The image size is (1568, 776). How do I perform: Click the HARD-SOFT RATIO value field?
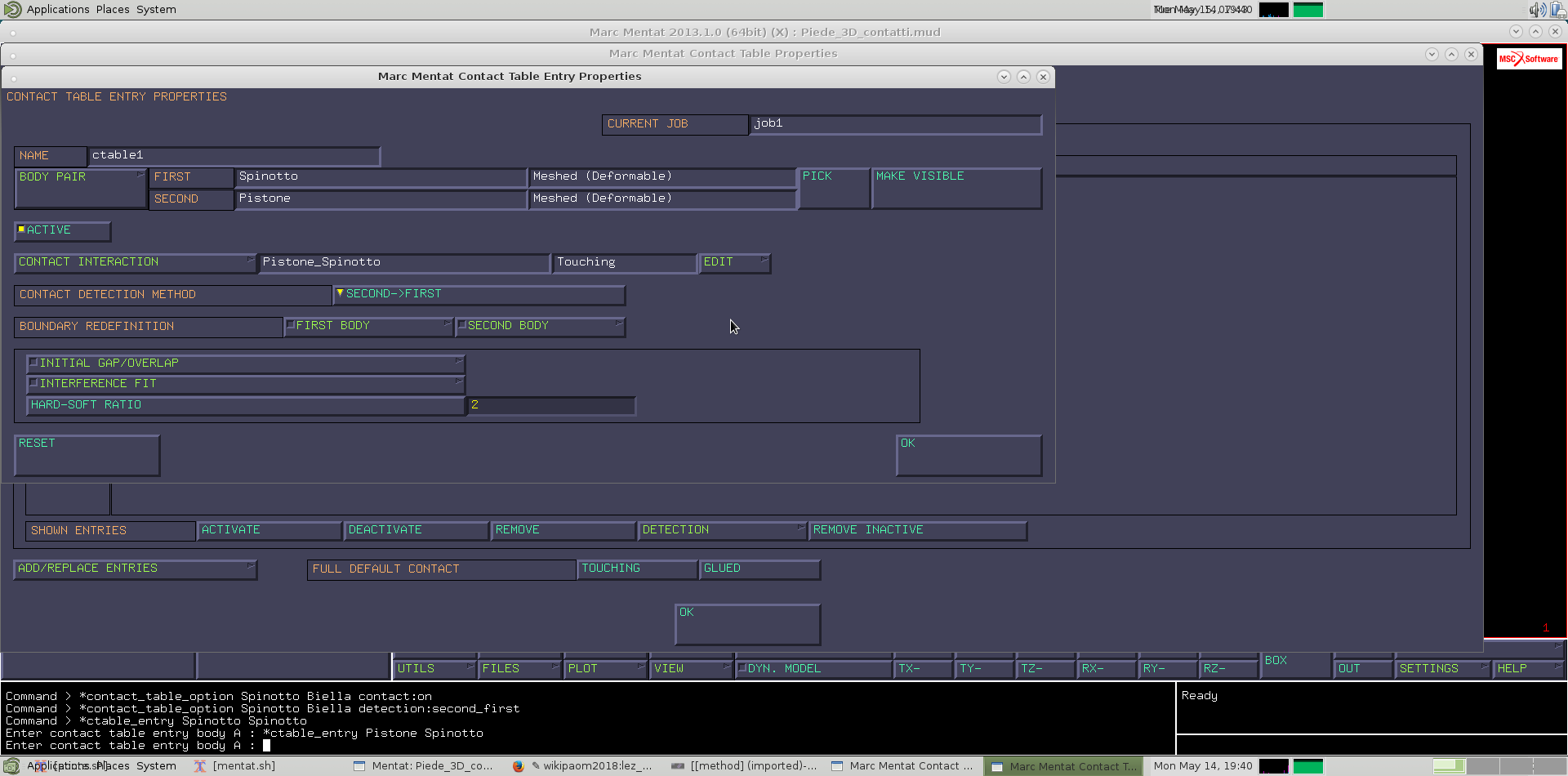(550, 405)
